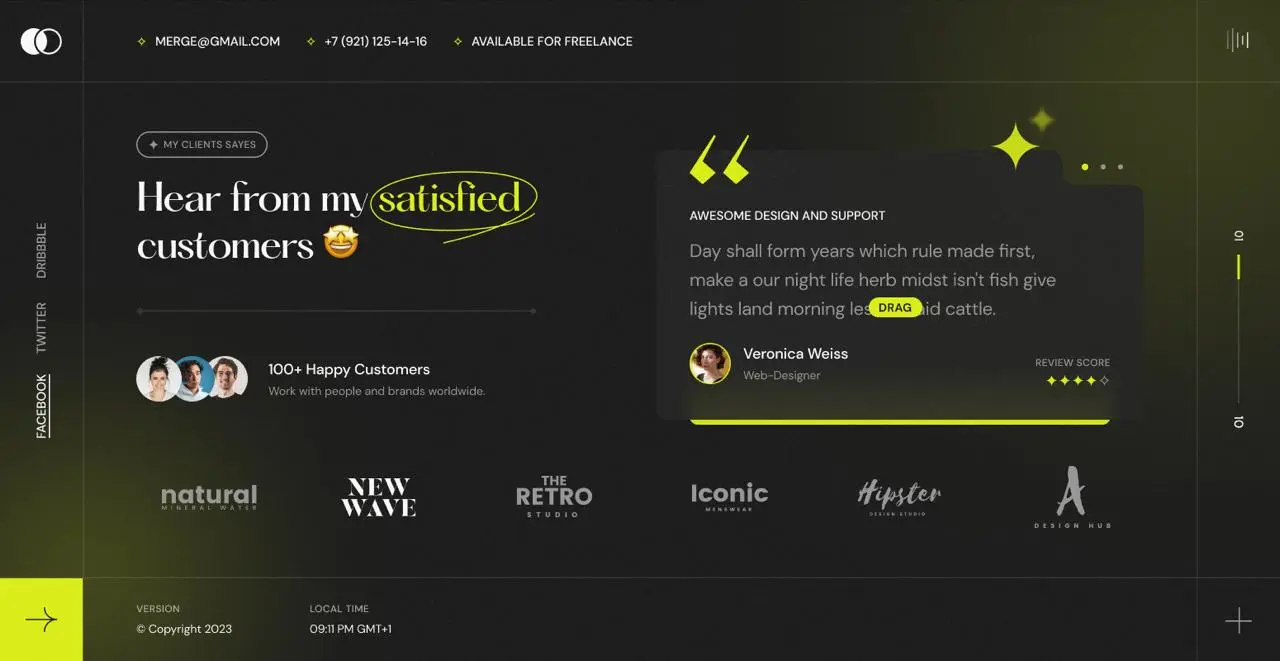The width and height of the screenshot is (1280, 661).
Task: Click the My Clients Sayes pill button
Action: 202,145
